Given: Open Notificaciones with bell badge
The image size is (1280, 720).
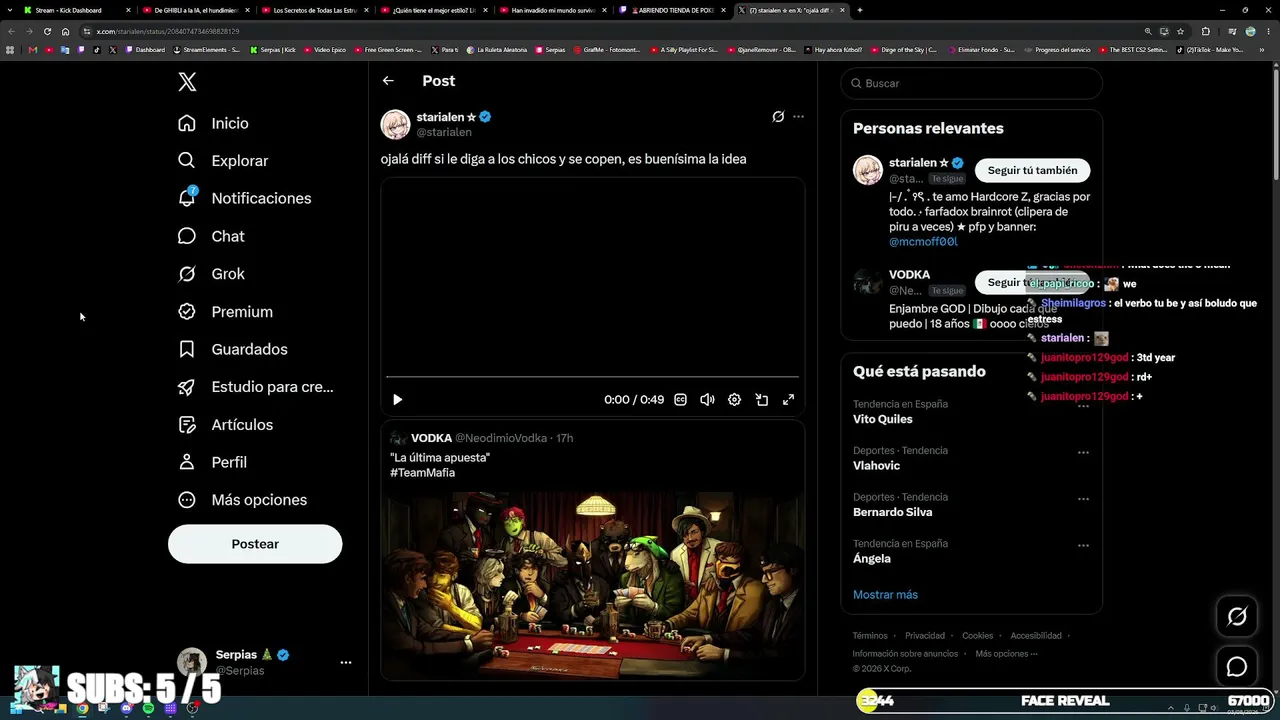Looking at the screenshot, I should tap(244, 198).
